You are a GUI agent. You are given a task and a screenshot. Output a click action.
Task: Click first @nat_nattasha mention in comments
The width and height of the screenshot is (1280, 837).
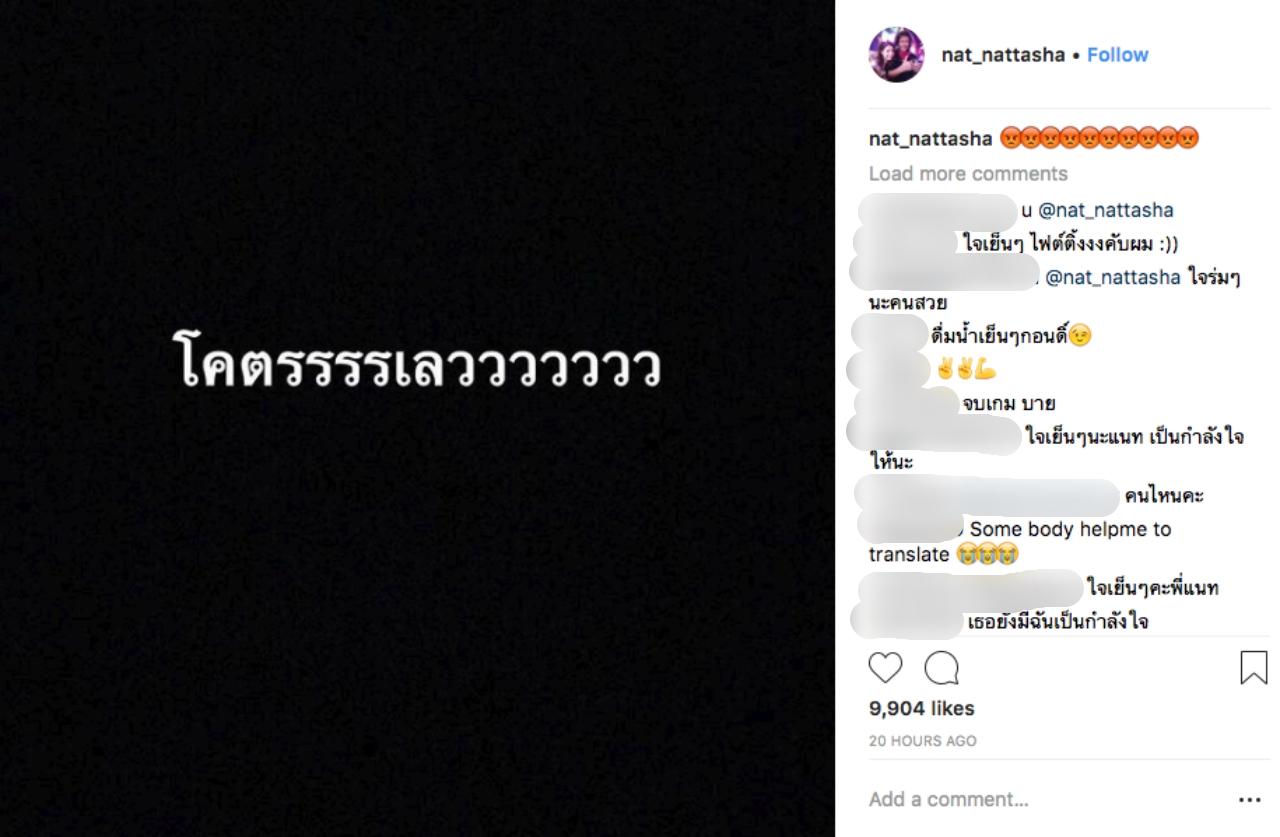coord(1106,211)
